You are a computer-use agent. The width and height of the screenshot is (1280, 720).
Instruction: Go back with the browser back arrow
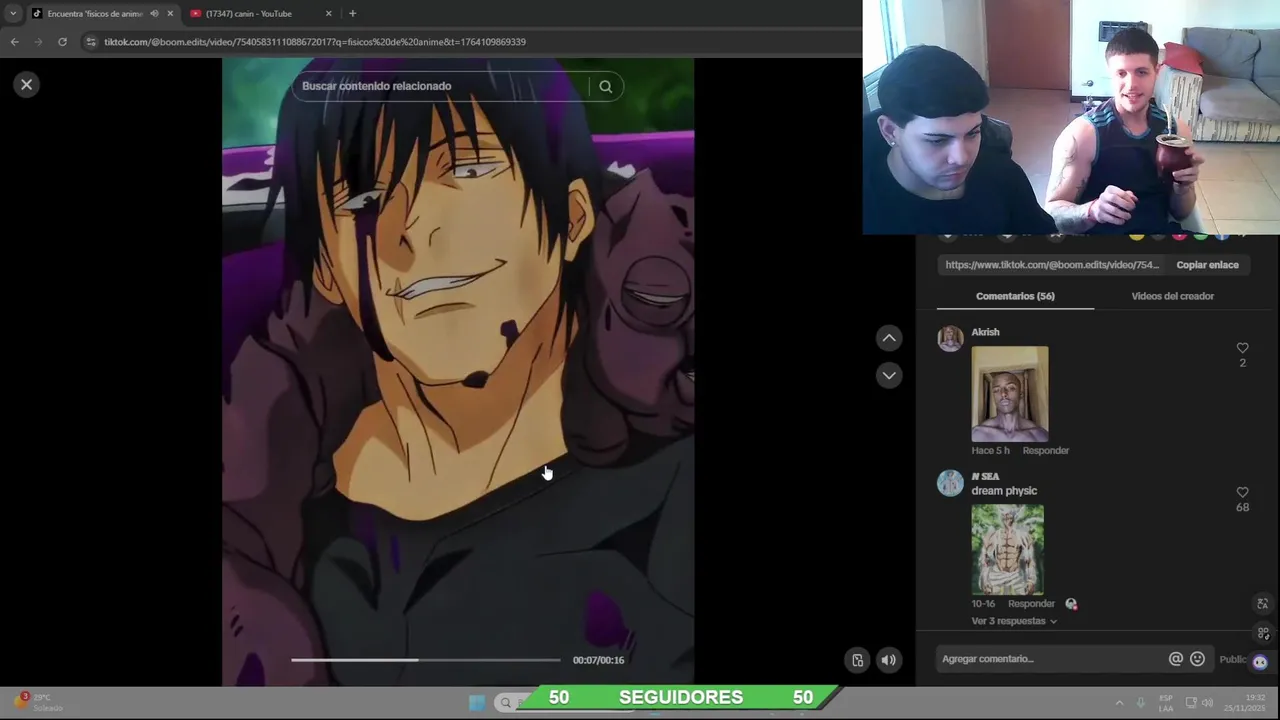[x=14, y=42]
